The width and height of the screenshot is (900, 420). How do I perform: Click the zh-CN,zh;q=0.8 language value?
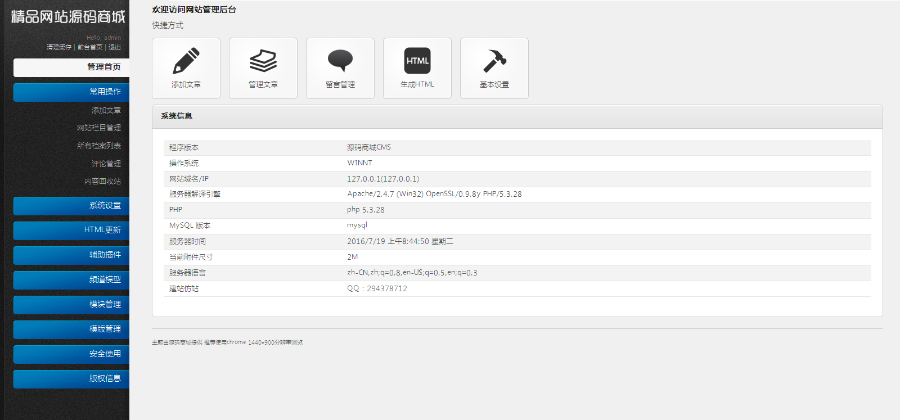(x=412, y=273)
